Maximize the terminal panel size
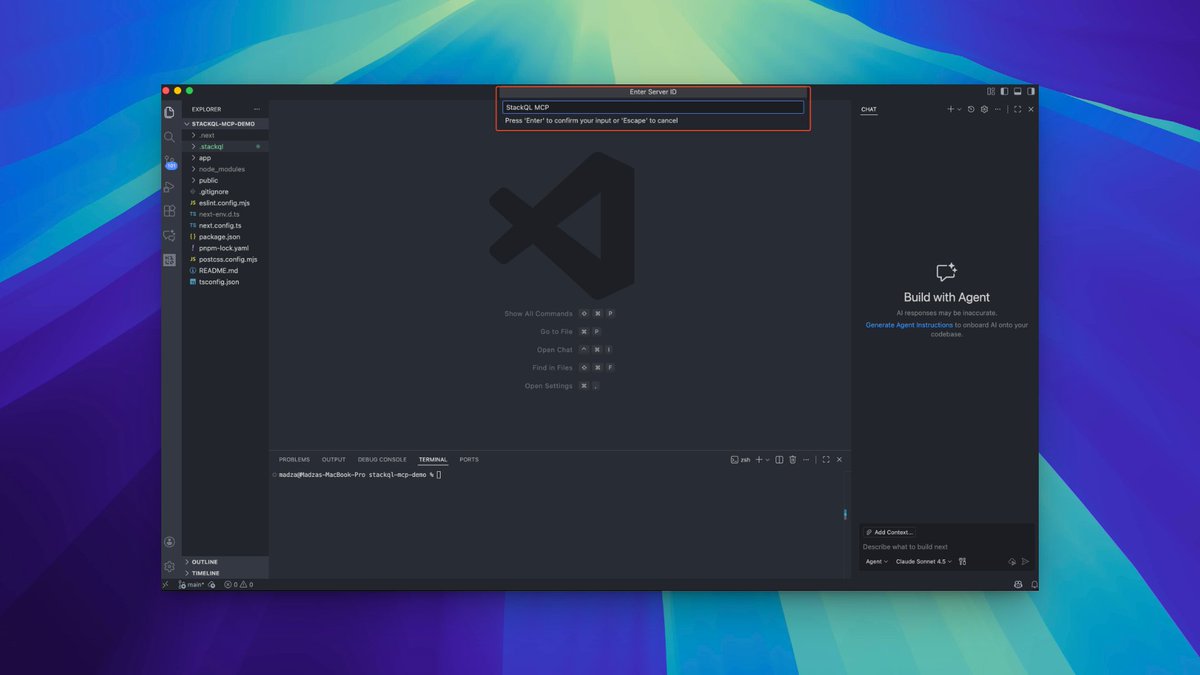 (826, 460)
